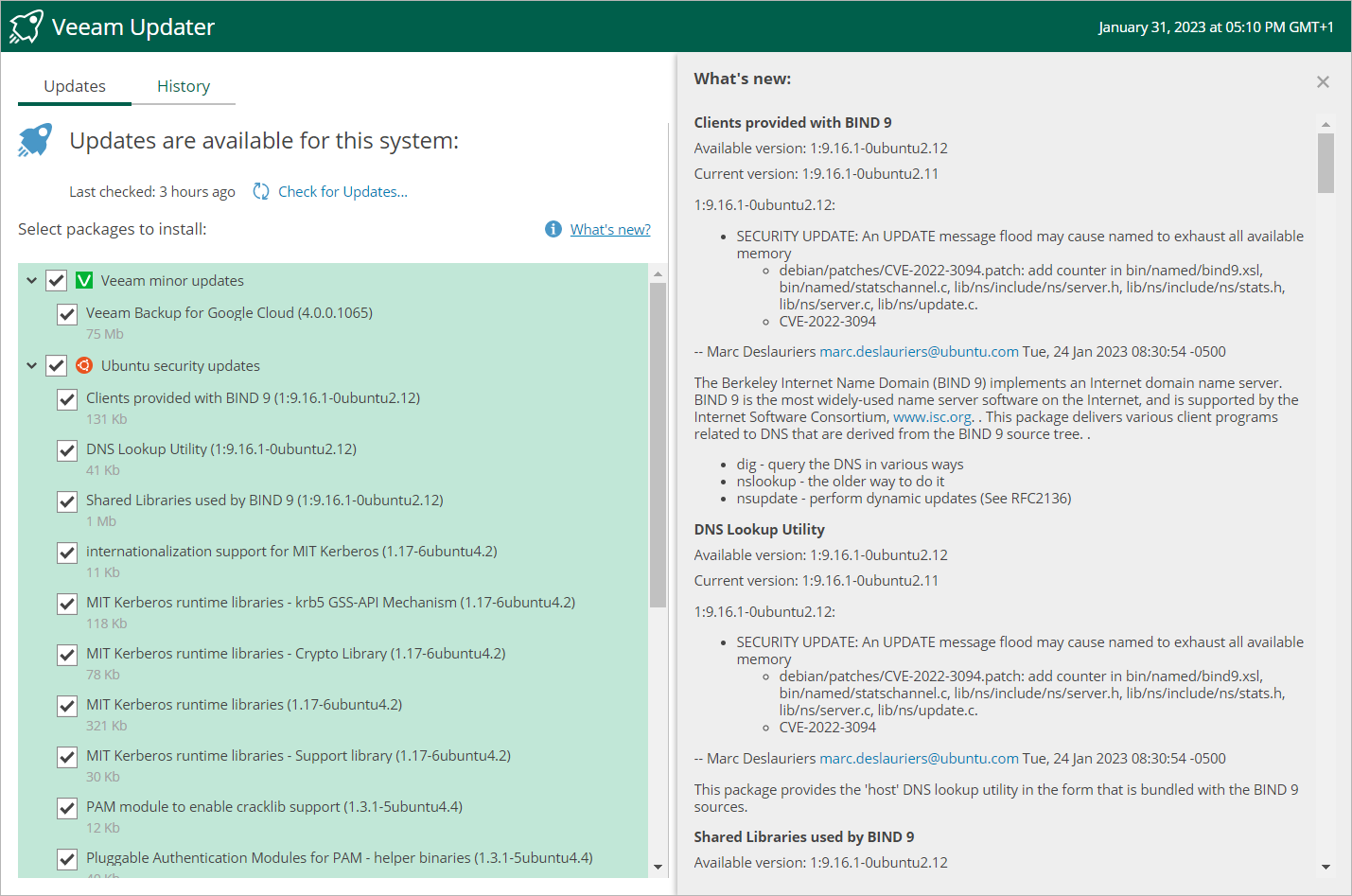1352x896 pixels.
Task: Click the 'DNS Lookup Utility' heading in What's new
Action: (x=760, y=529)
